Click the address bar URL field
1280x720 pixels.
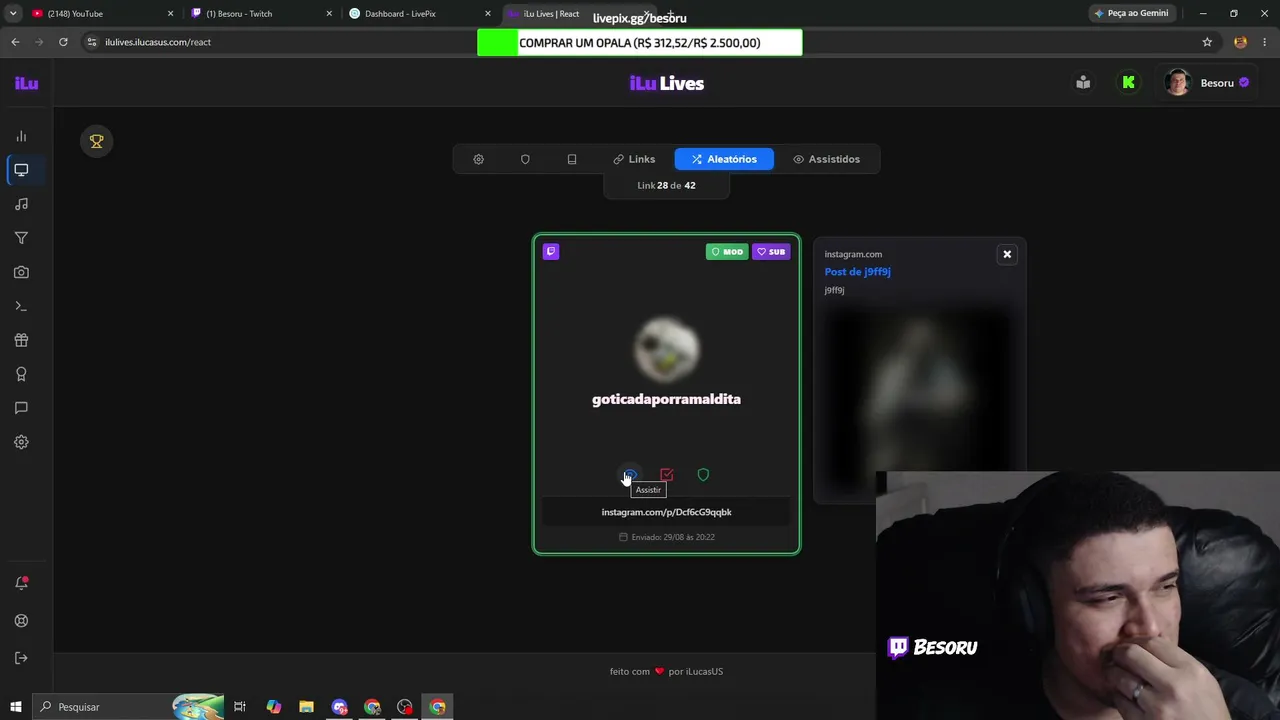pyautogui.click(x=640, y=42)
